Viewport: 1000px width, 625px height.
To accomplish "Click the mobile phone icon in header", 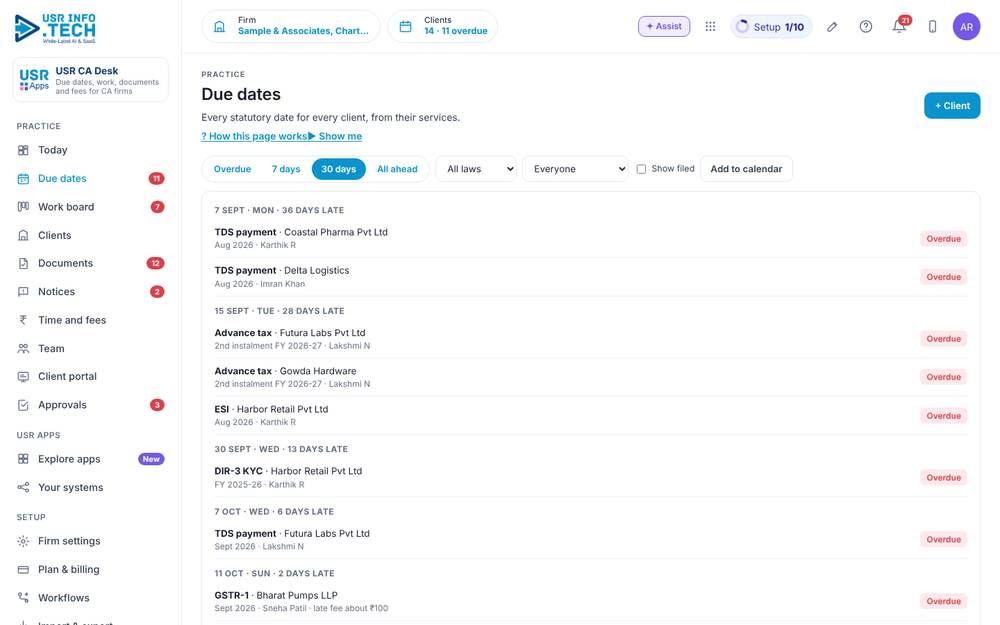I will pyautogui.click(x=932, y=27).
